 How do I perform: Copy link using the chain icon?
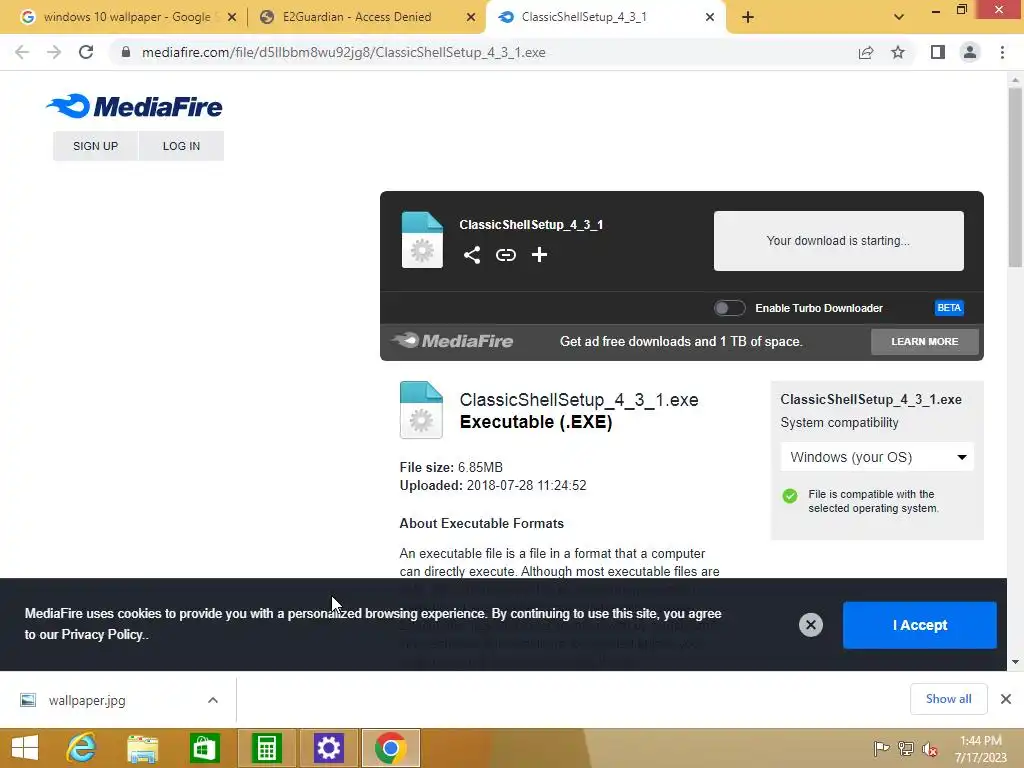click(505, 255)
